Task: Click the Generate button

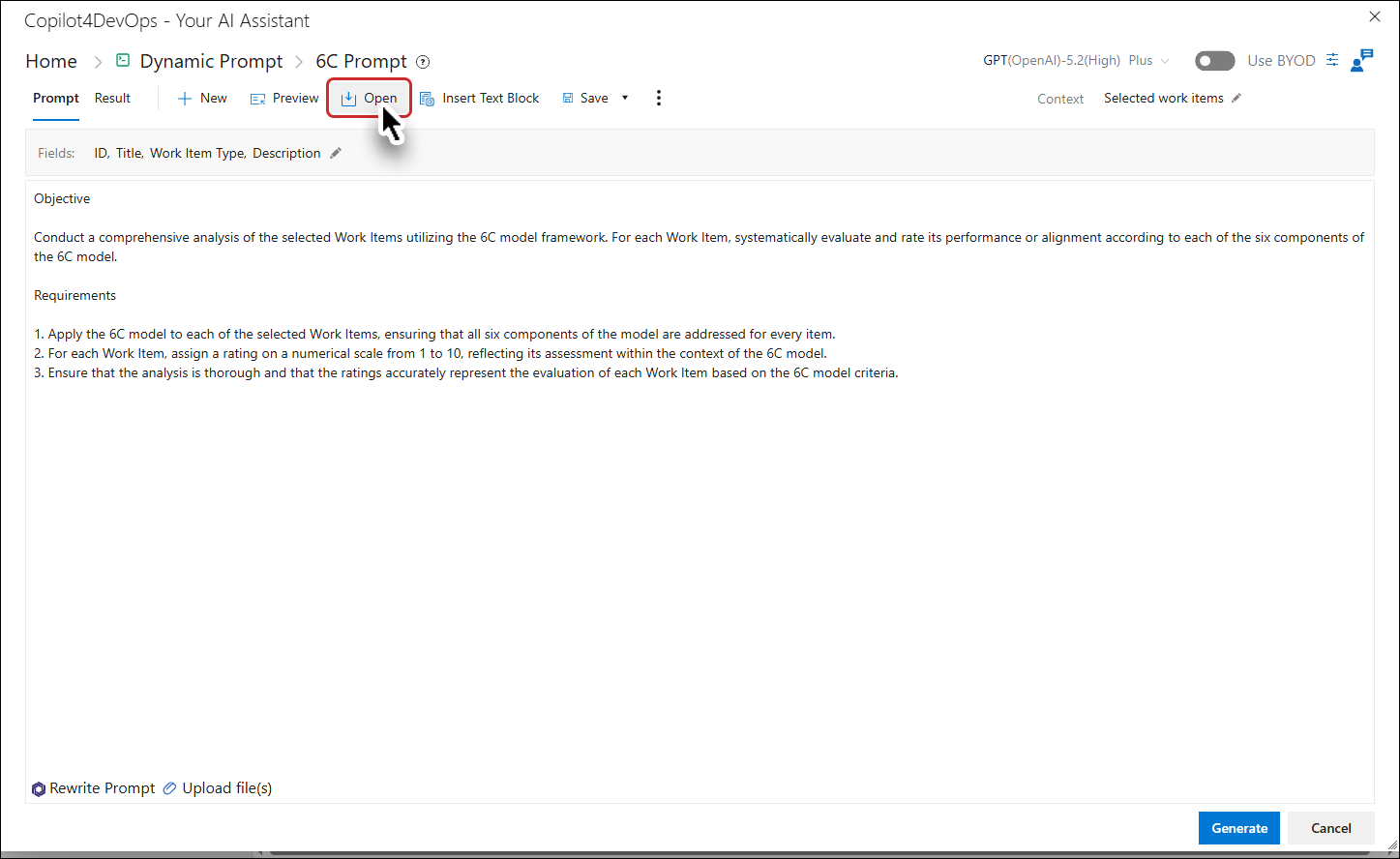Action: 1239,828
